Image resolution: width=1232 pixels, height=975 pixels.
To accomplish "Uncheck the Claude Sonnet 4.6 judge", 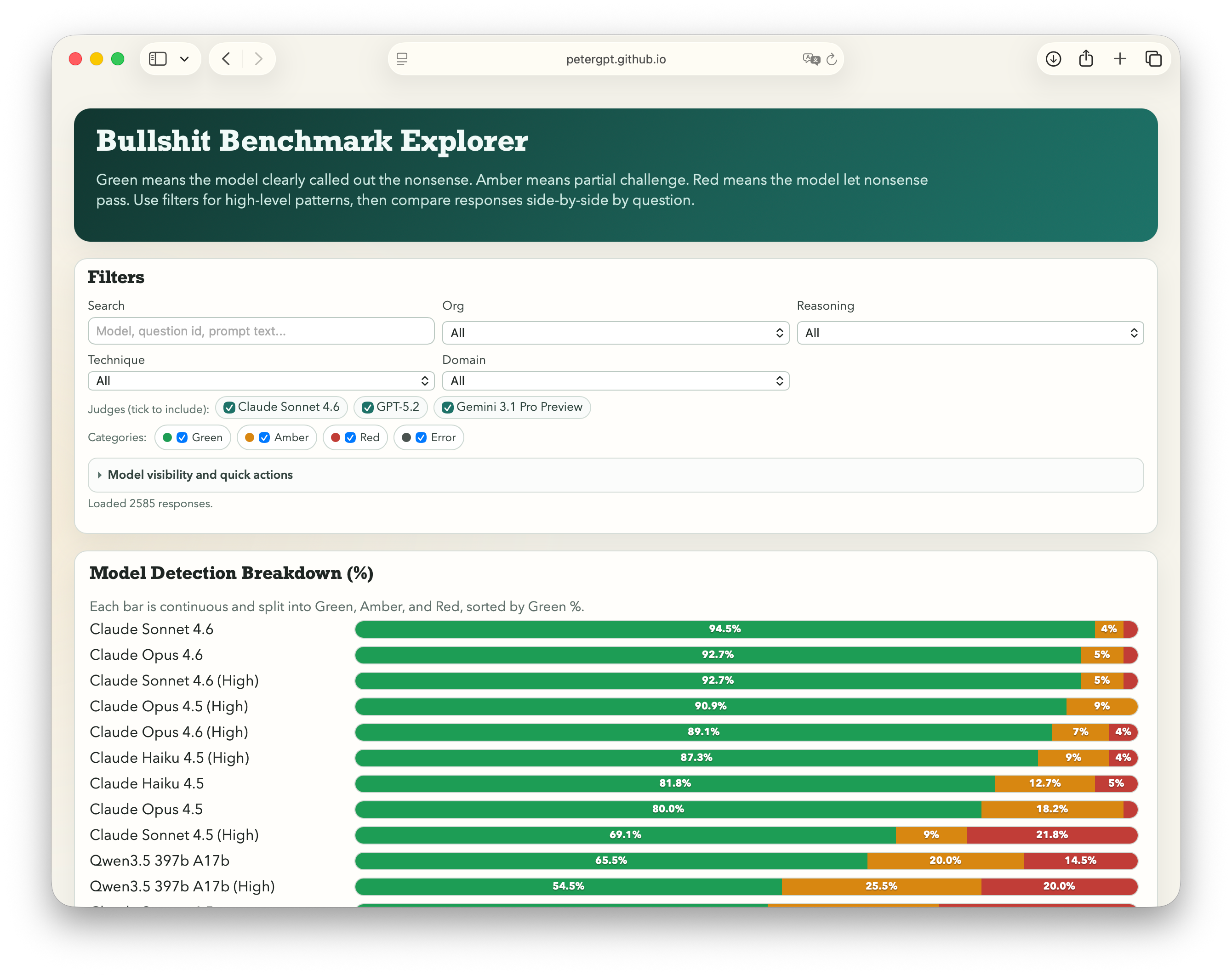I will coord(229,408).
